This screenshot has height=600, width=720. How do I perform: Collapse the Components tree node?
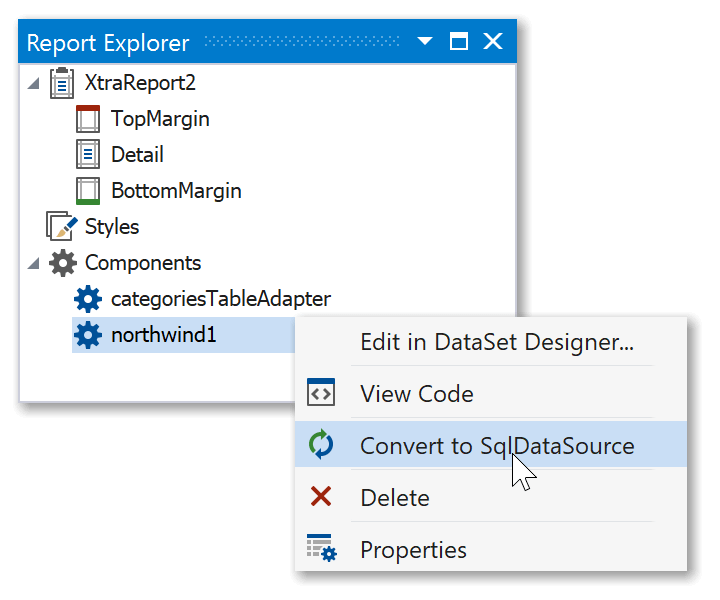click(34, 264)
